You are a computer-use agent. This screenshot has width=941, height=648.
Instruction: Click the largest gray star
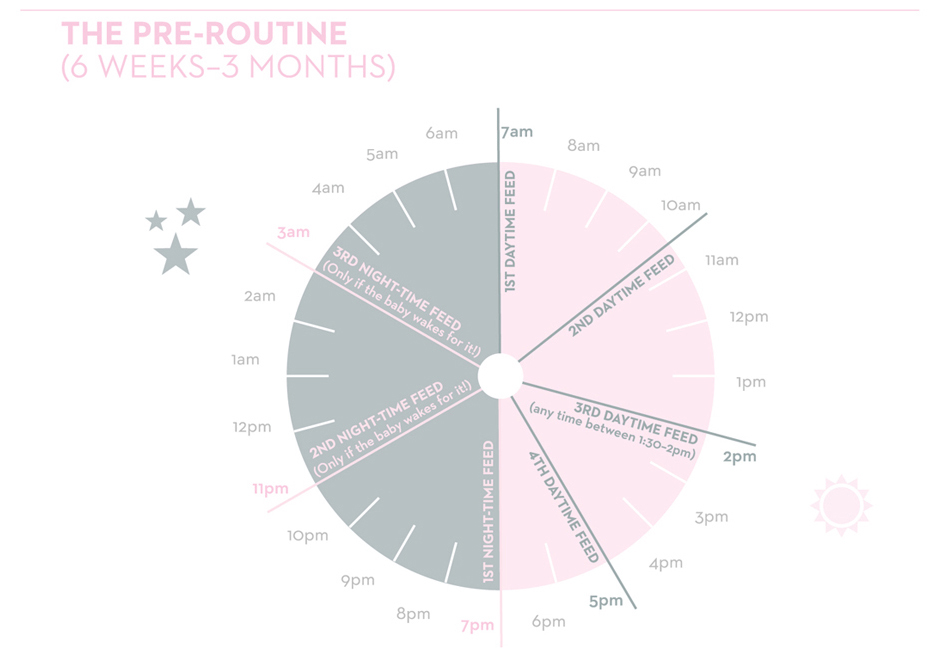tap(175, 254)
